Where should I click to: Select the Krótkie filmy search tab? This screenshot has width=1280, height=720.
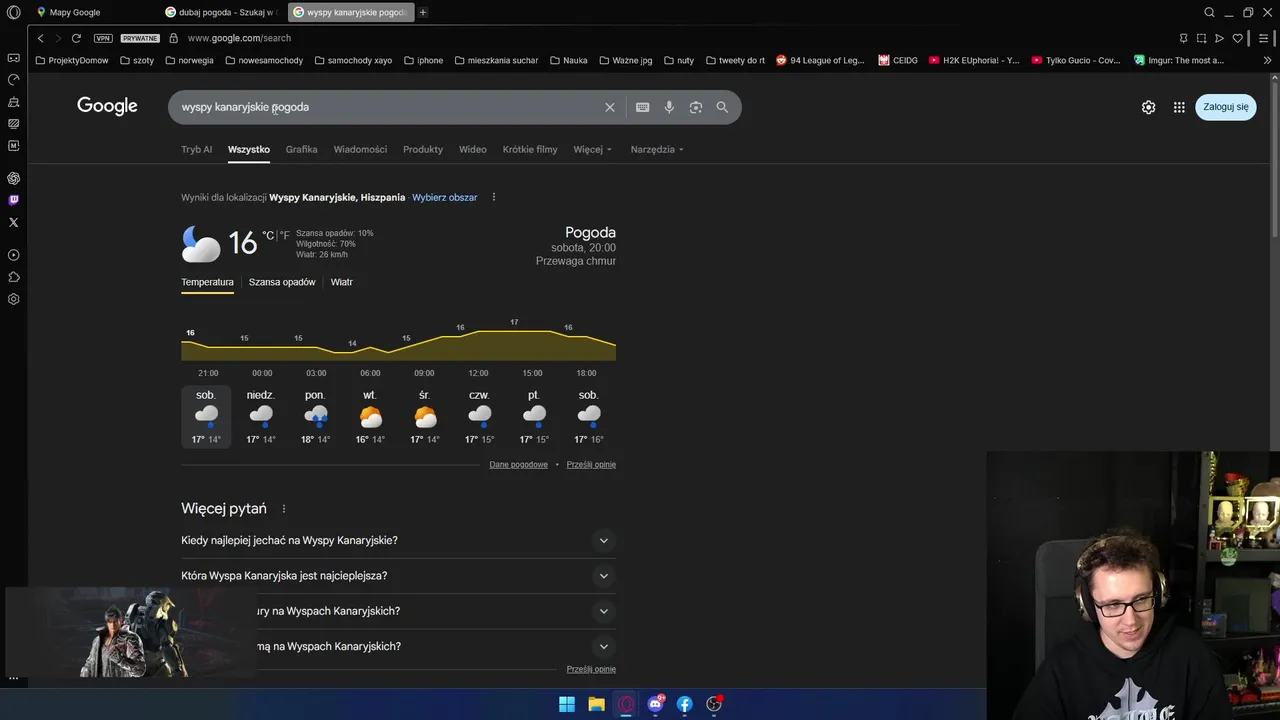[530, 149]
